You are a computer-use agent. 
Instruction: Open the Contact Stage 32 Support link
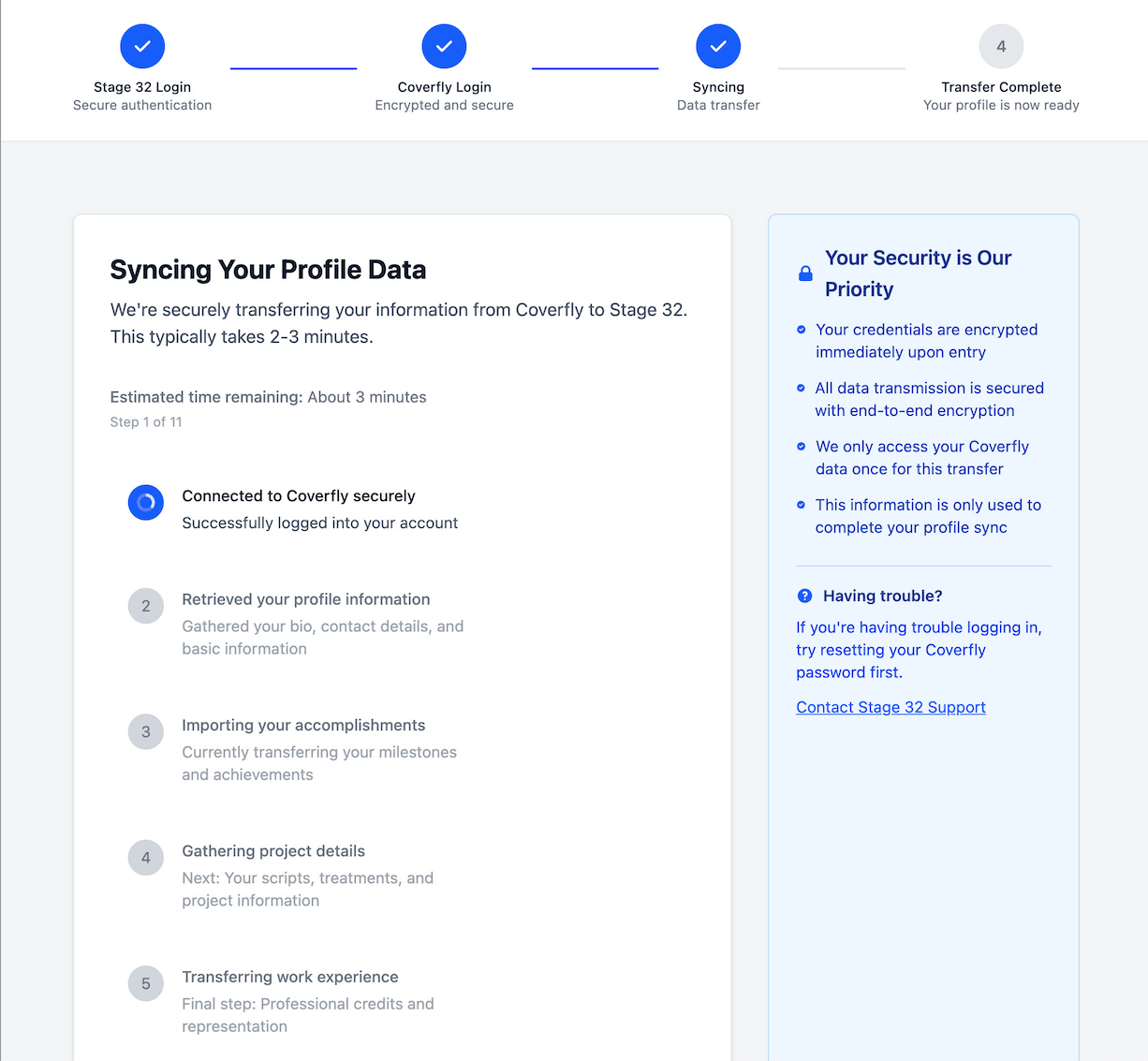890,707
